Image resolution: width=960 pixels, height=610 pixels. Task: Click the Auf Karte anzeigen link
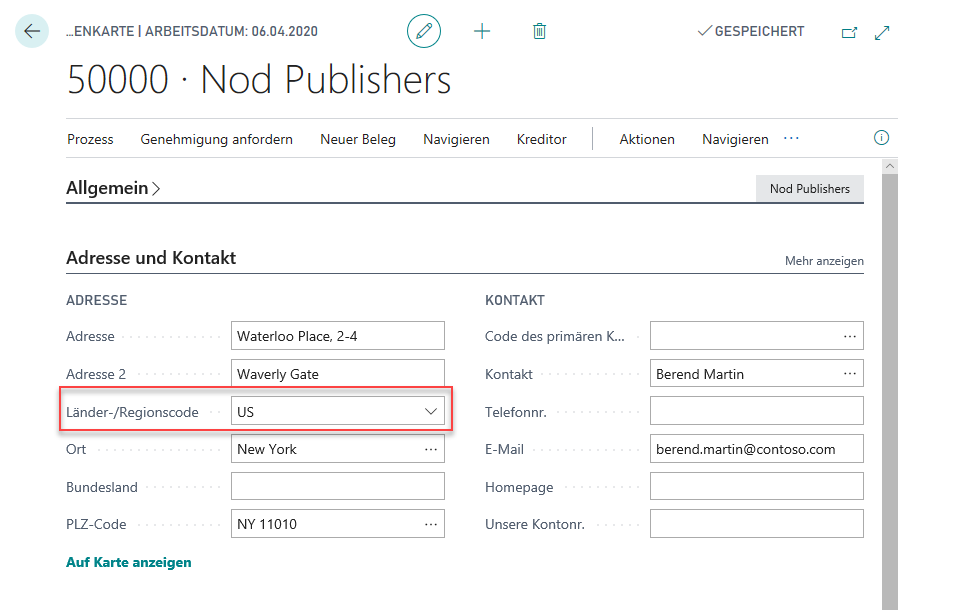(129, 562)
